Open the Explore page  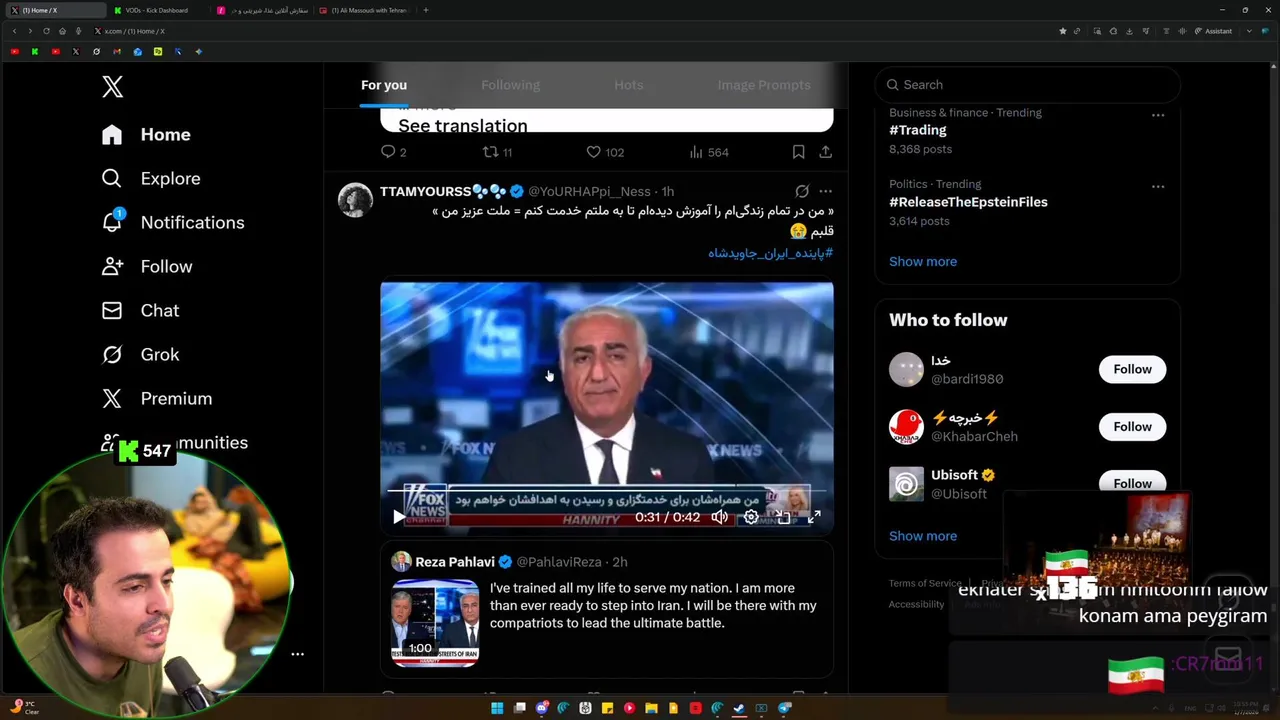(x=151, y=178)
